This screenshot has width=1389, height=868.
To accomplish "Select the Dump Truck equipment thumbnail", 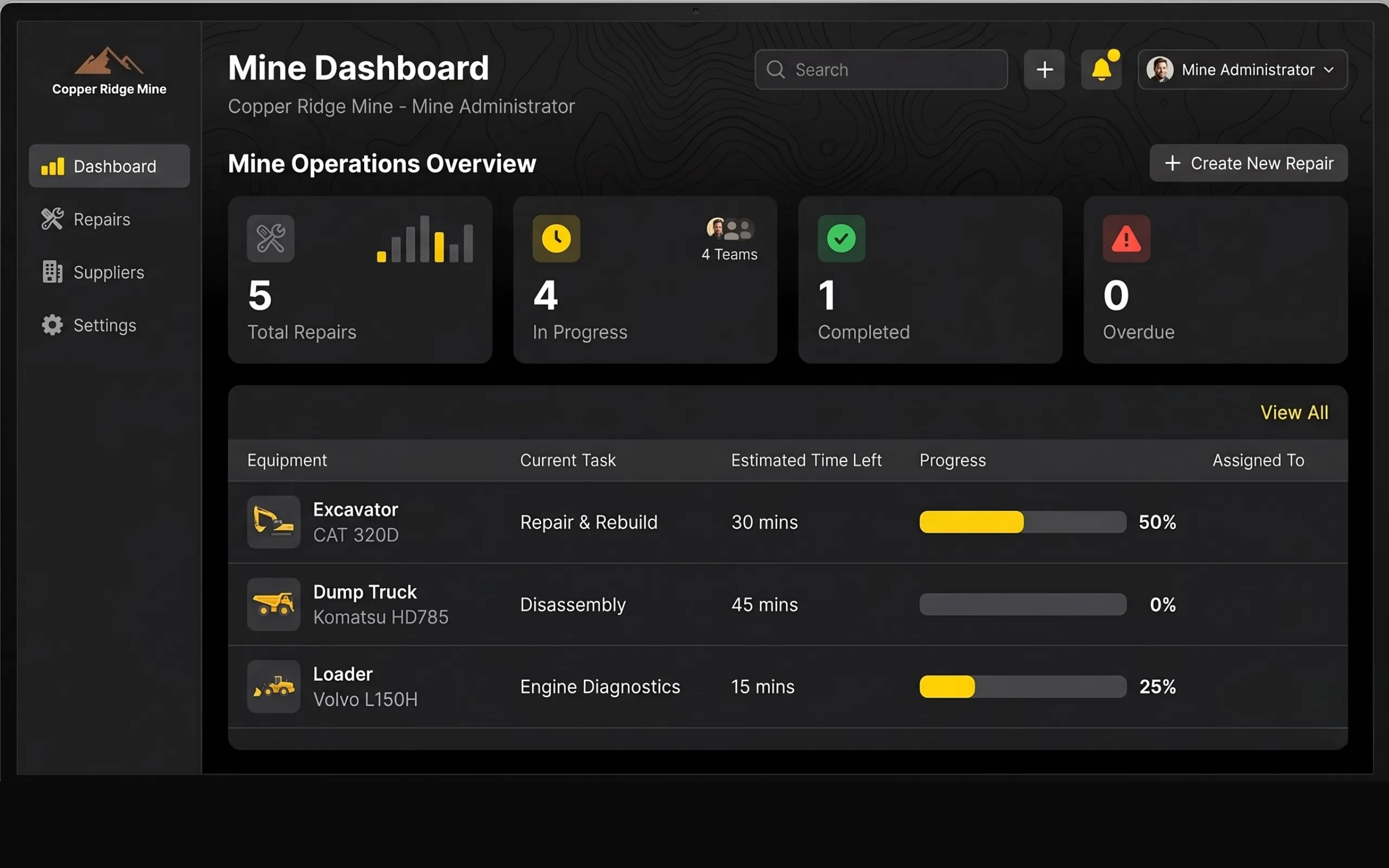I will pyautogui.click(x=274, y=604).
